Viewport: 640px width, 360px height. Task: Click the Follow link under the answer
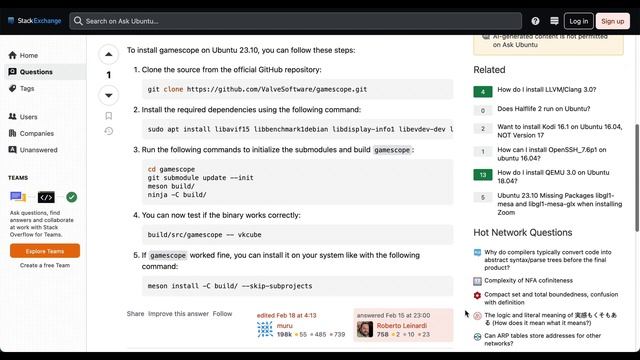222,314
